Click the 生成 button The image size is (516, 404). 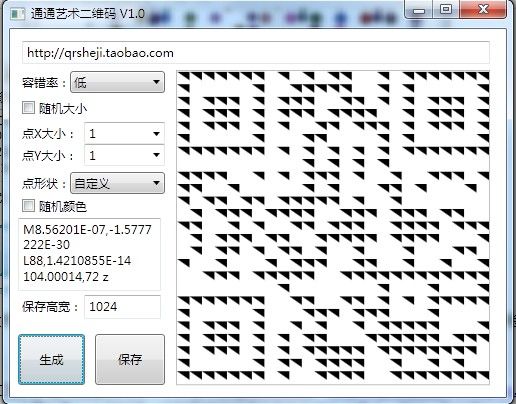(51, 359)
